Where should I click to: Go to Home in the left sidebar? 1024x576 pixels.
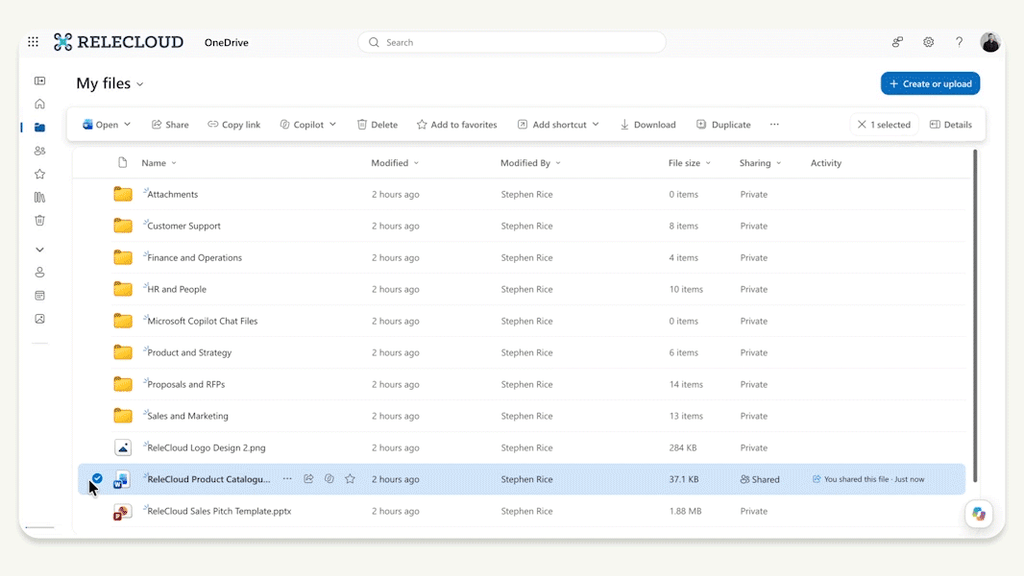[40, 104]
